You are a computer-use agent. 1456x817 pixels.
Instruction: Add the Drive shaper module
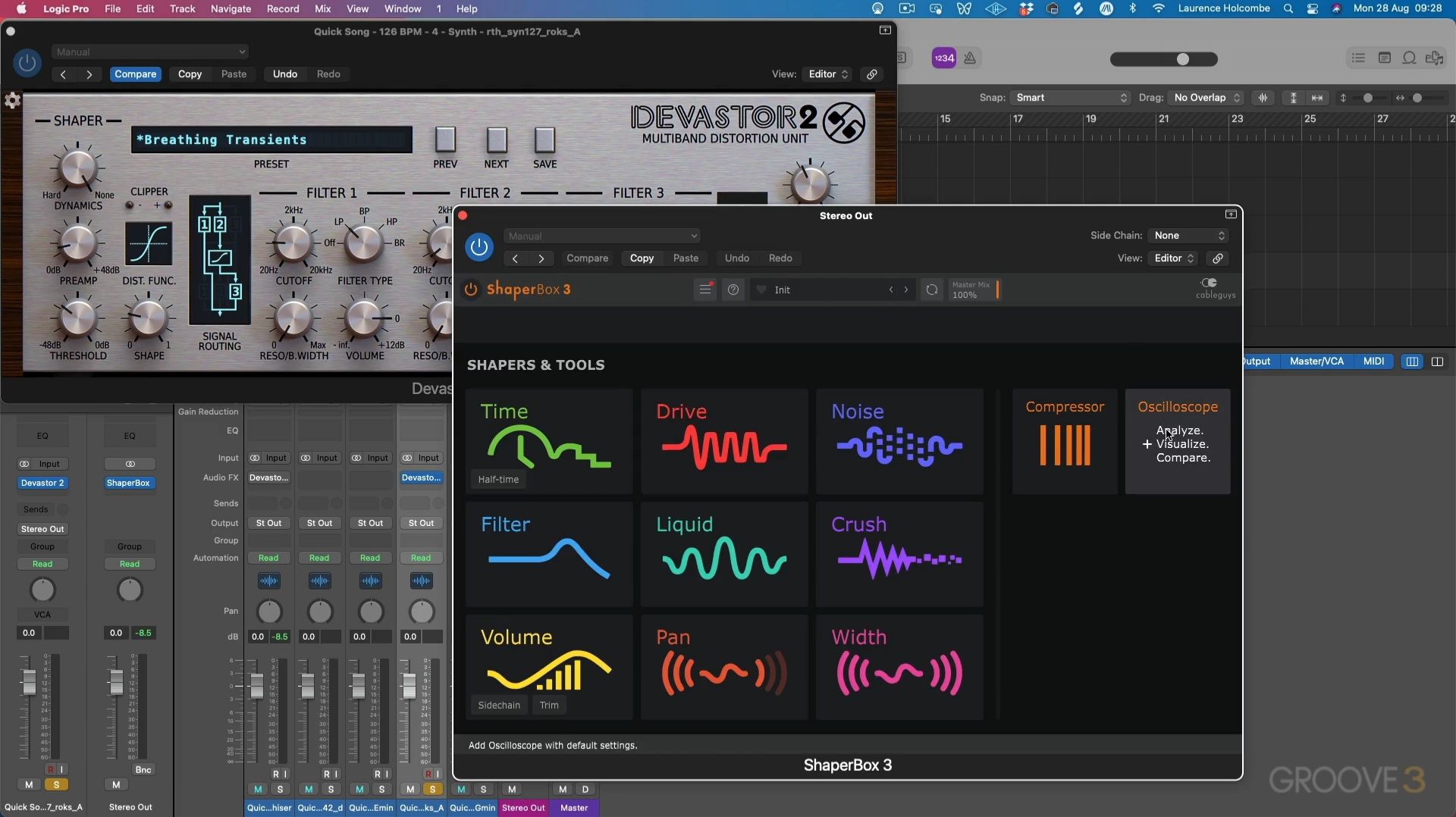[723, 441]
